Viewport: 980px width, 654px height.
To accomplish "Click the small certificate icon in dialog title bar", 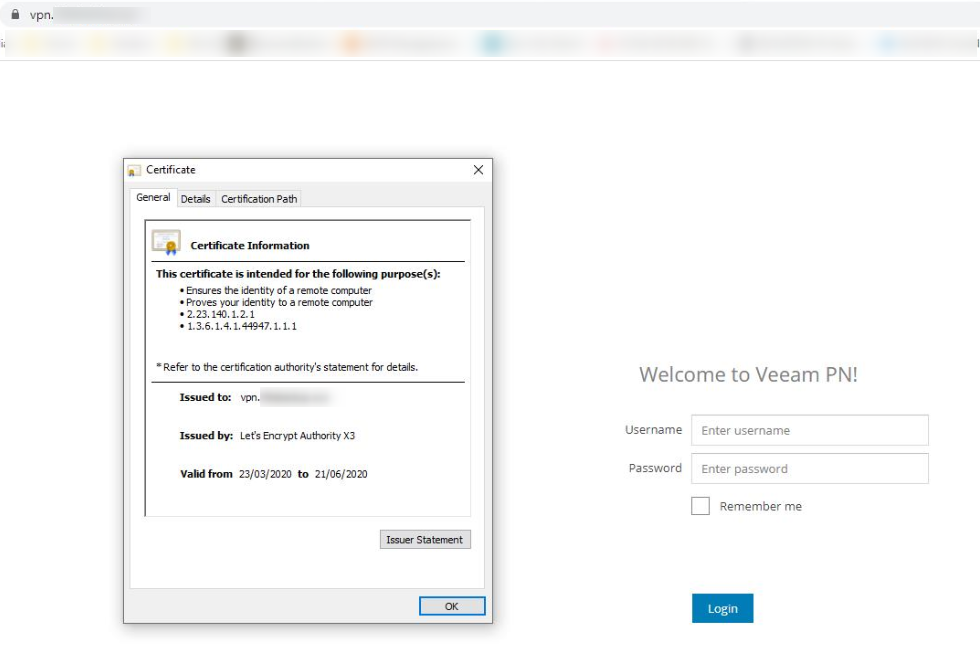I will [134, 170].
